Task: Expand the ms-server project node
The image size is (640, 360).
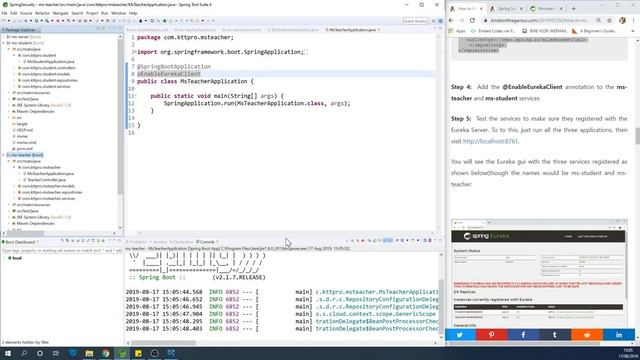Action: coord(4,37)
